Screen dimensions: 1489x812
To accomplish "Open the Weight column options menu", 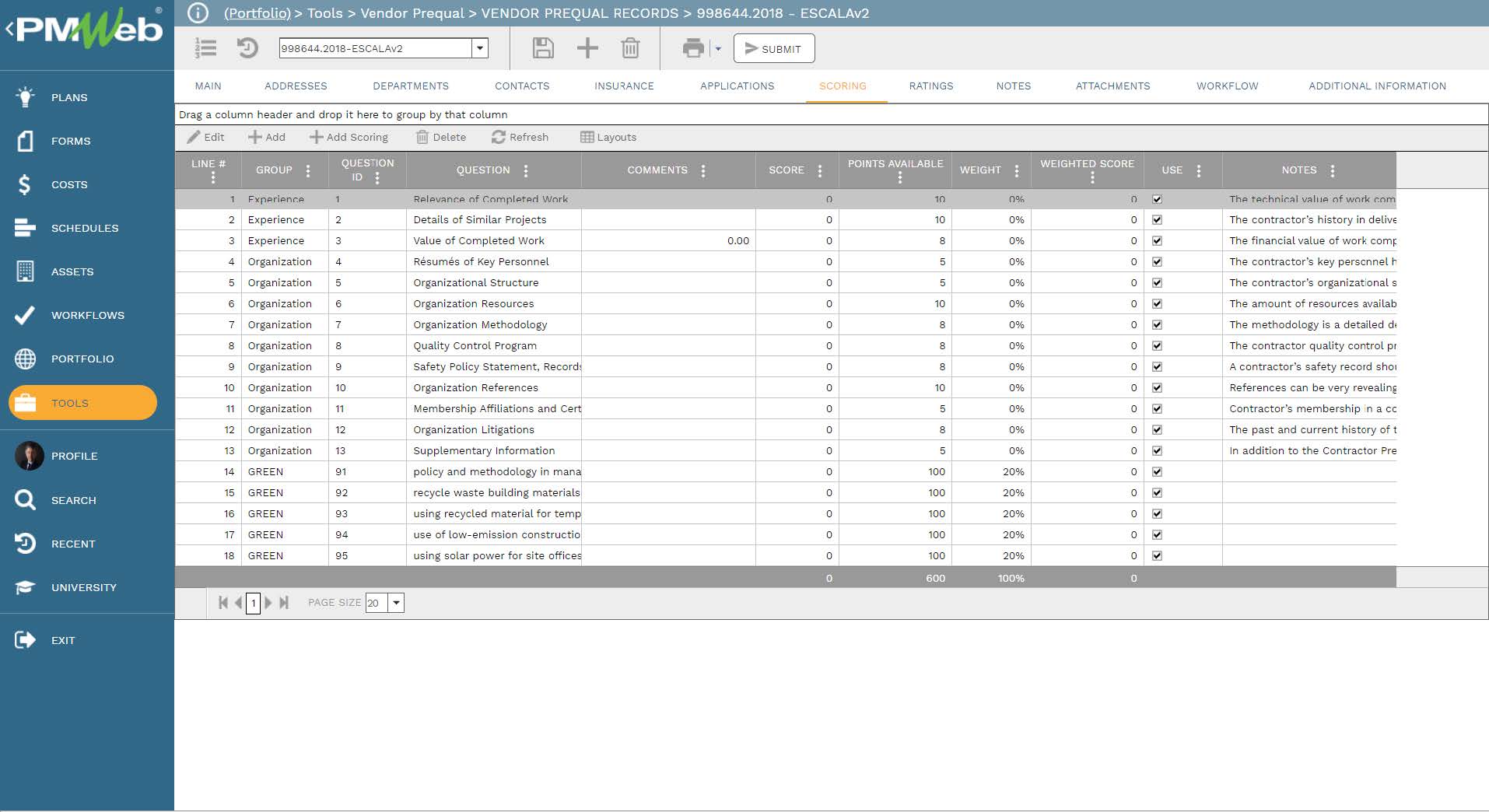I will 1017,170.
